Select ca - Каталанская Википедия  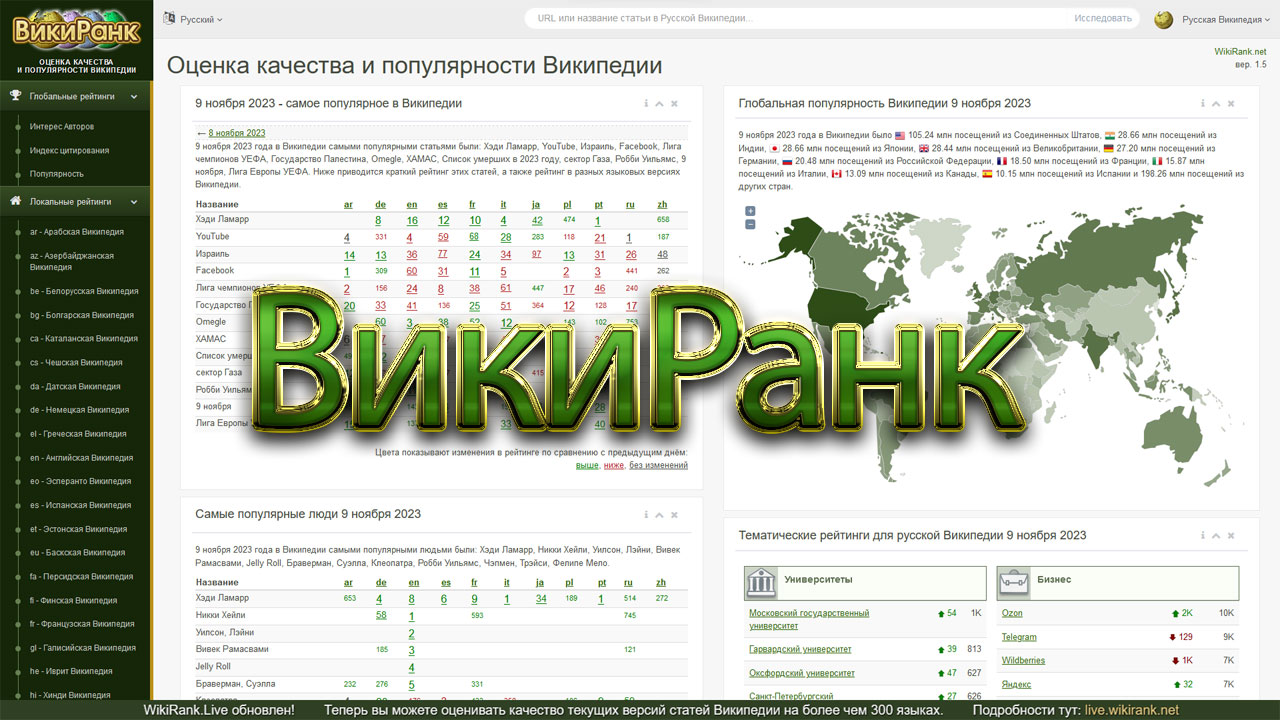[x=84, y=339]
